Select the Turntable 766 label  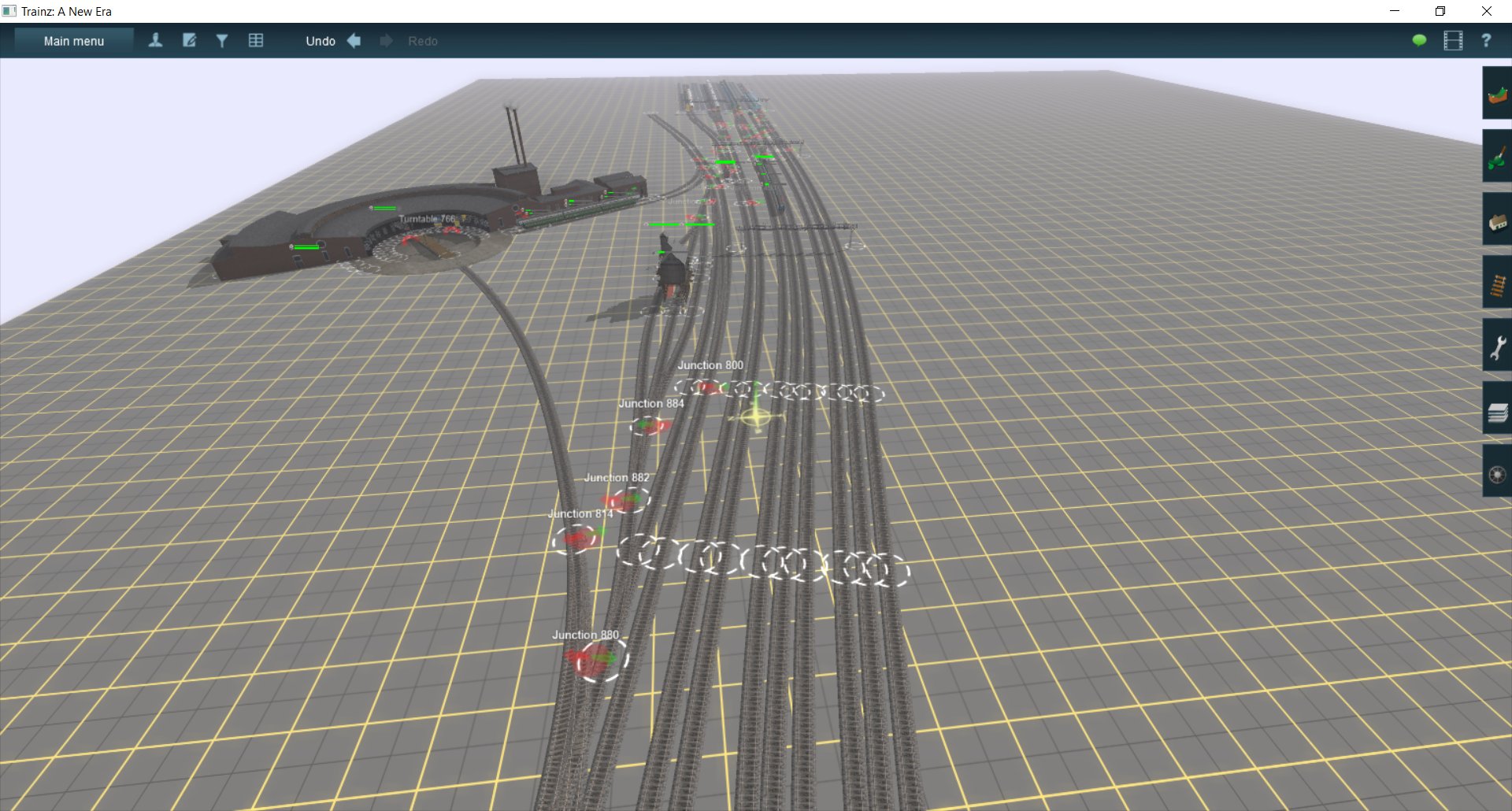(427, 219)
